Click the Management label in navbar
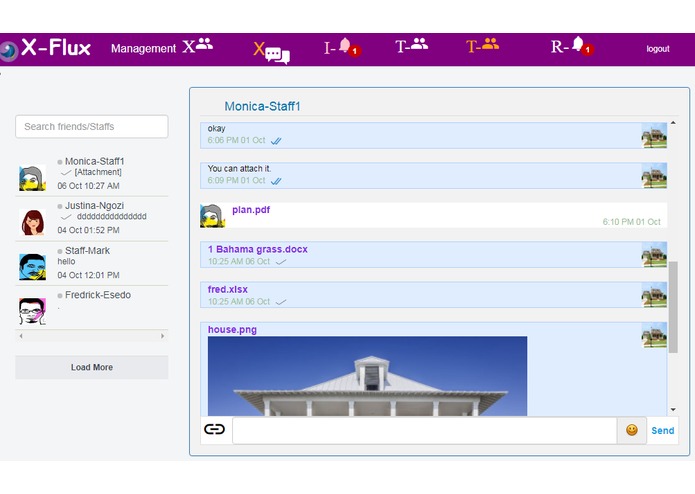The height and width of the screenshot is (494, 695). point(143,49)
